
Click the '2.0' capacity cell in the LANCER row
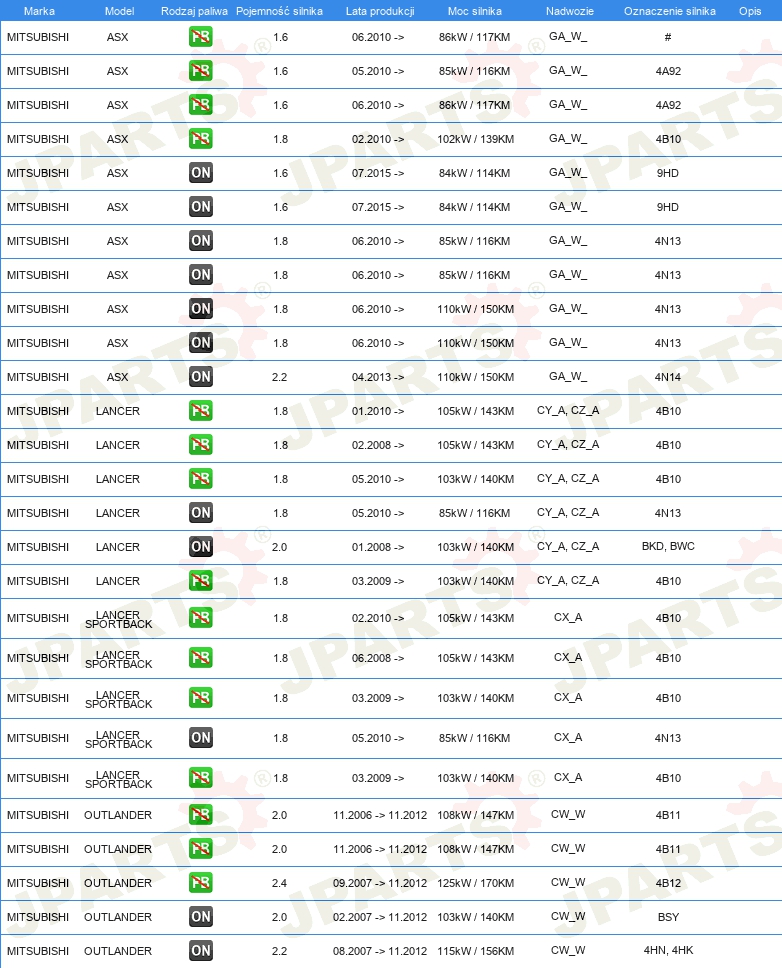[280, 546]
